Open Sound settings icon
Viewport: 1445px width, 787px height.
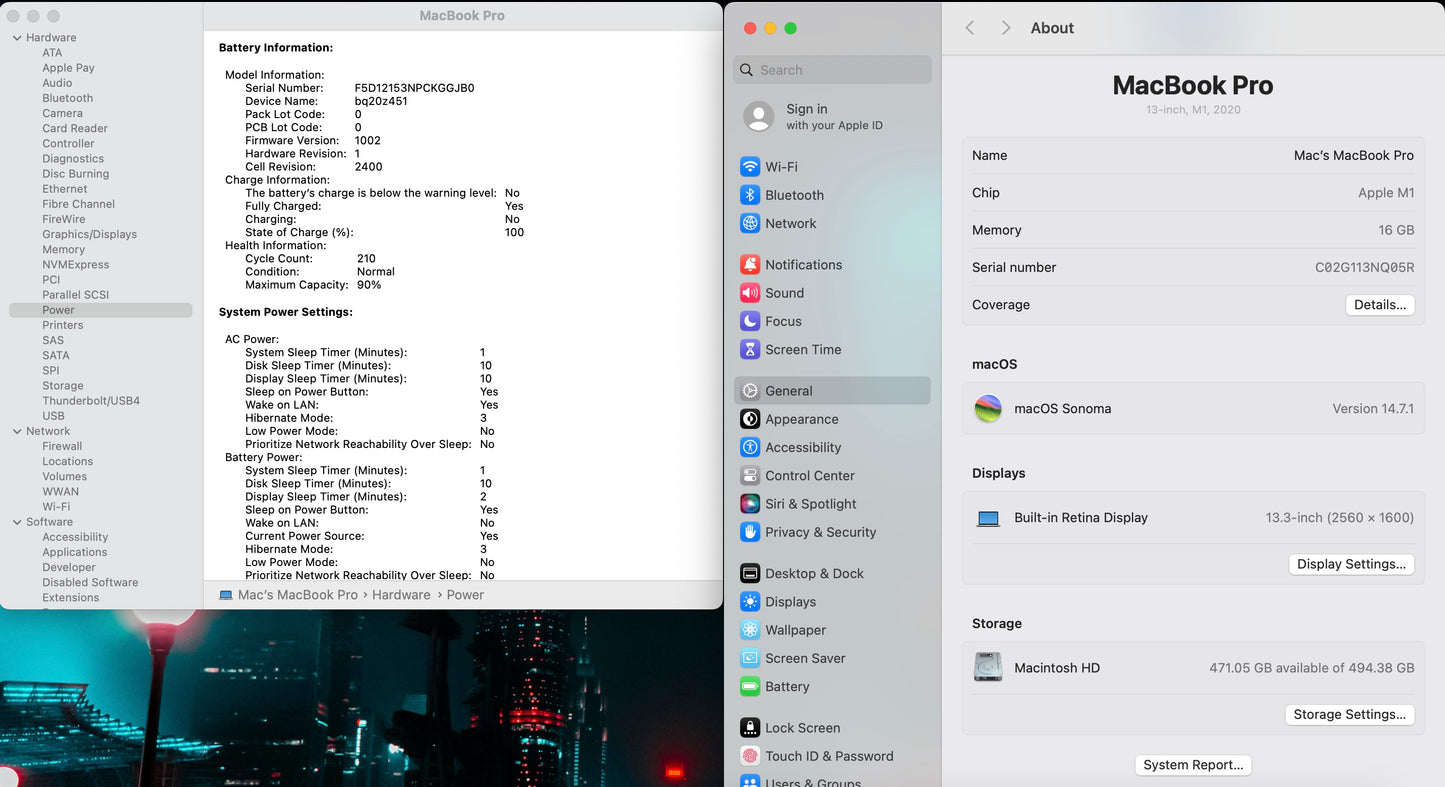coord(749,293)
